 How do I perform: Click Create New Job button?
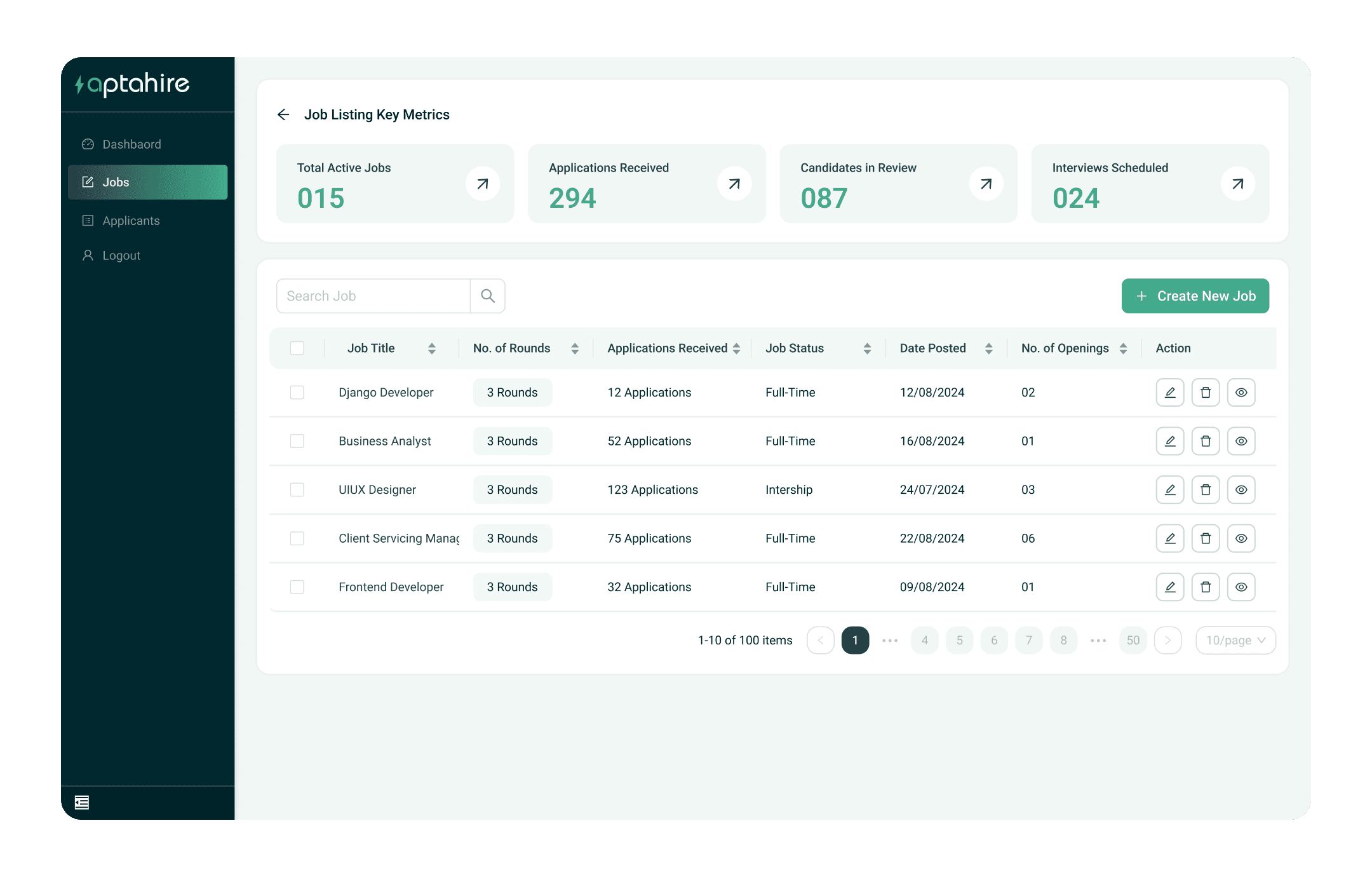pos(1195,296)
